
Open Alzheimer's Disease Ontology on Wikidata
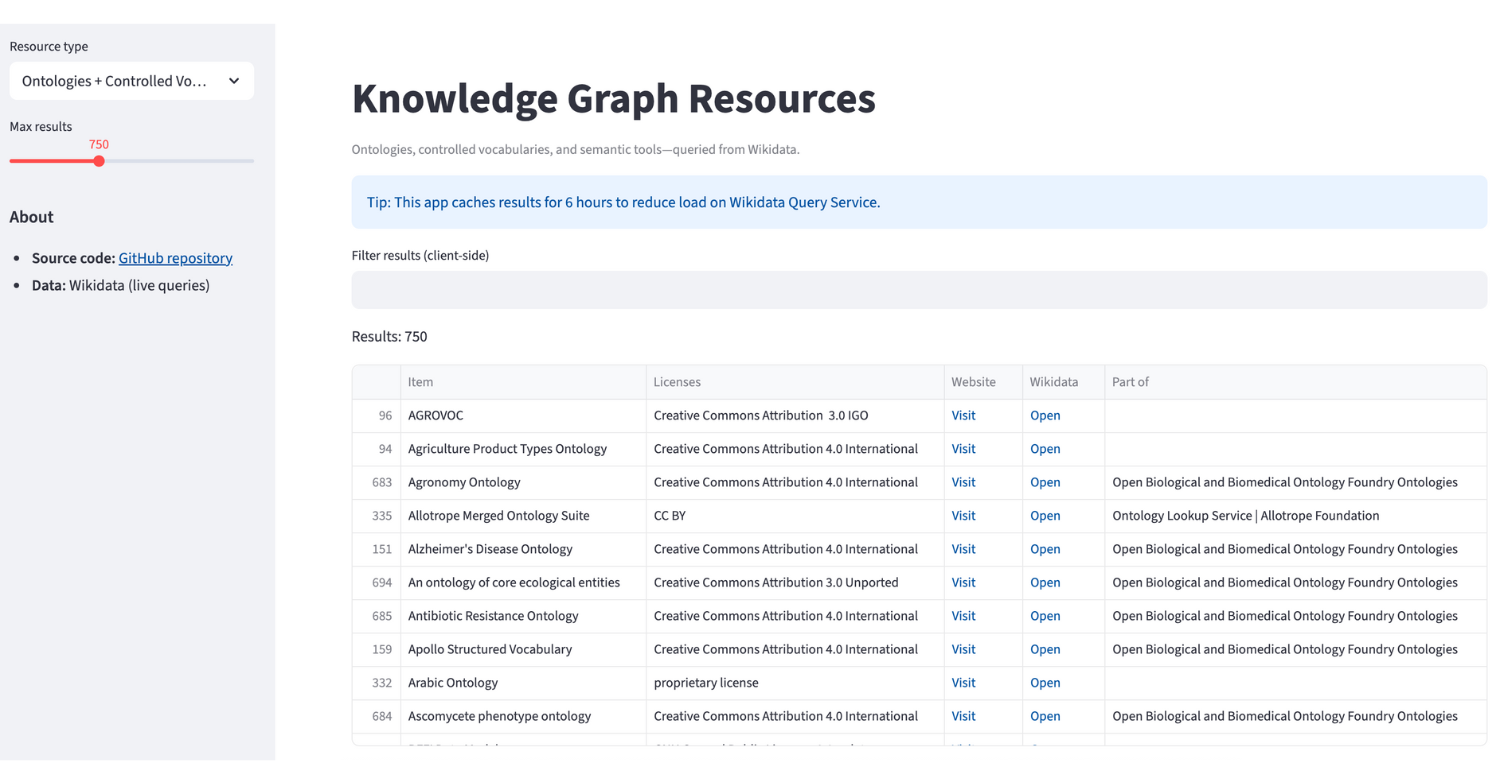(x=1045, y=549)
